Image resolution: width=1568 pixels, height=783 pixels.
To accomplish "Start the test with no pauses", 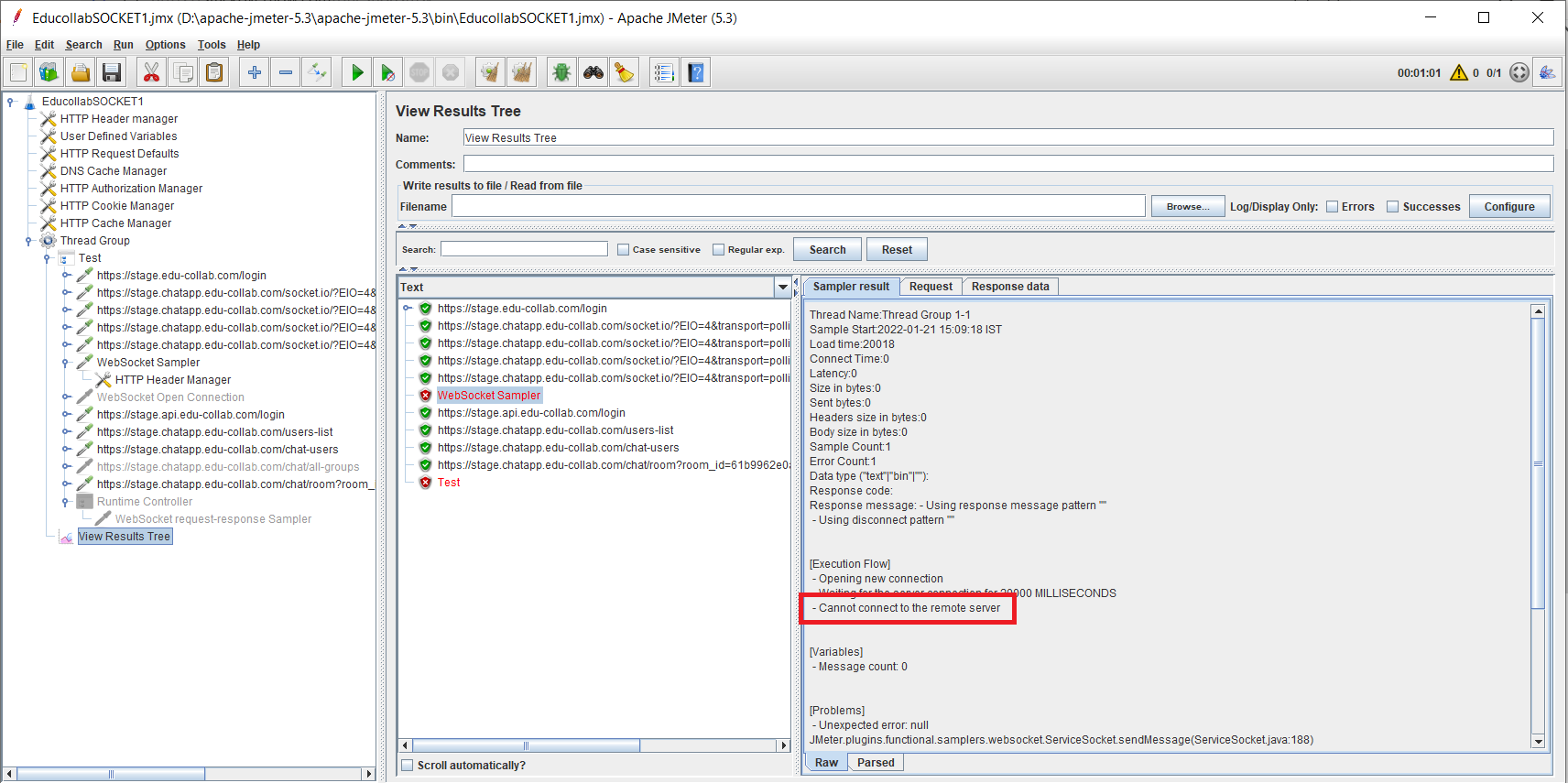I will (x=388, y=72).
